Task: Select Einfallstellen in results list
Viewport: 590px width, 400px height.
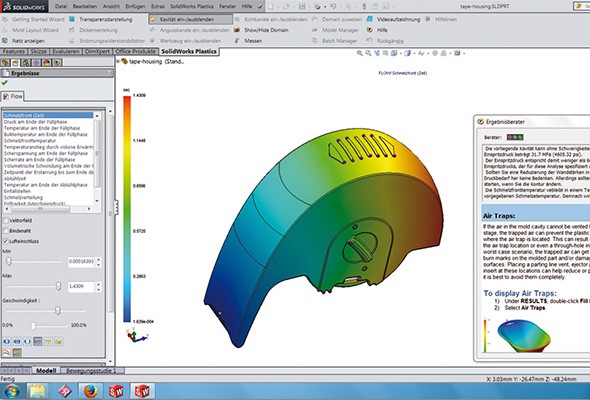Action: [17, 191]
